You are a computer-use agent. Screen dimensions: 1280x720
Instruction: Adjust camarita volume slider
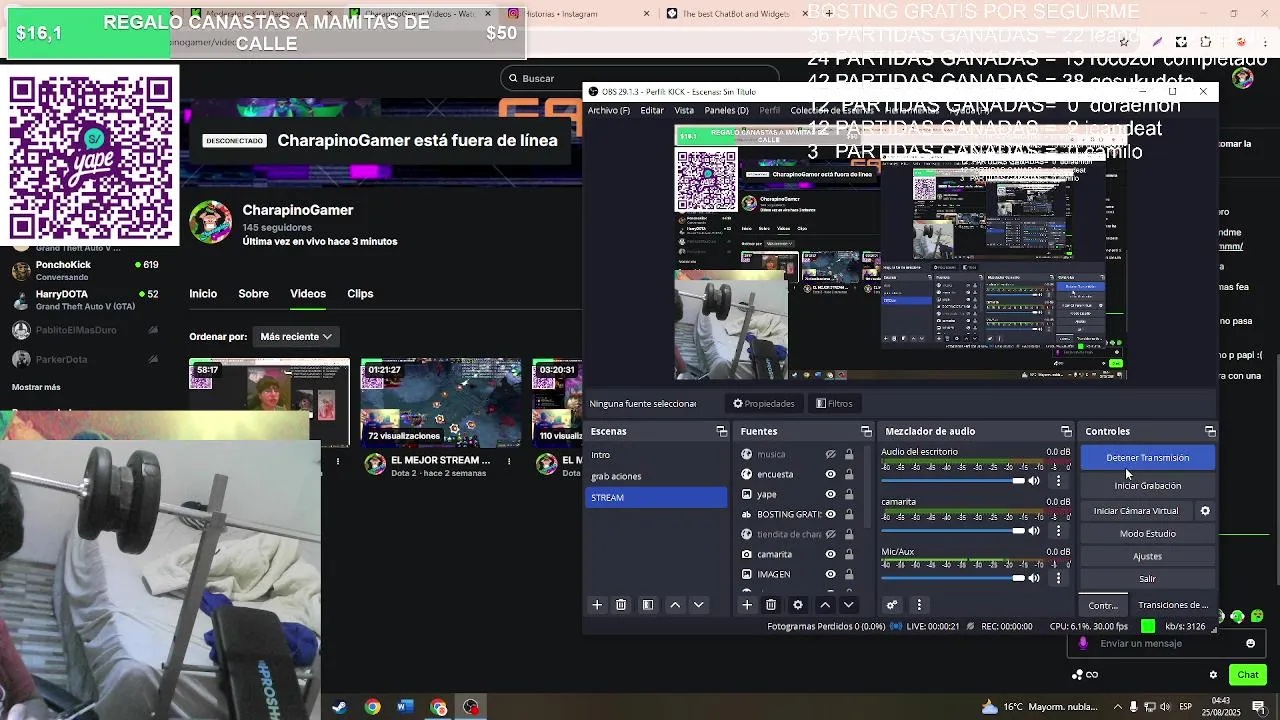click(x=953, y=531)
